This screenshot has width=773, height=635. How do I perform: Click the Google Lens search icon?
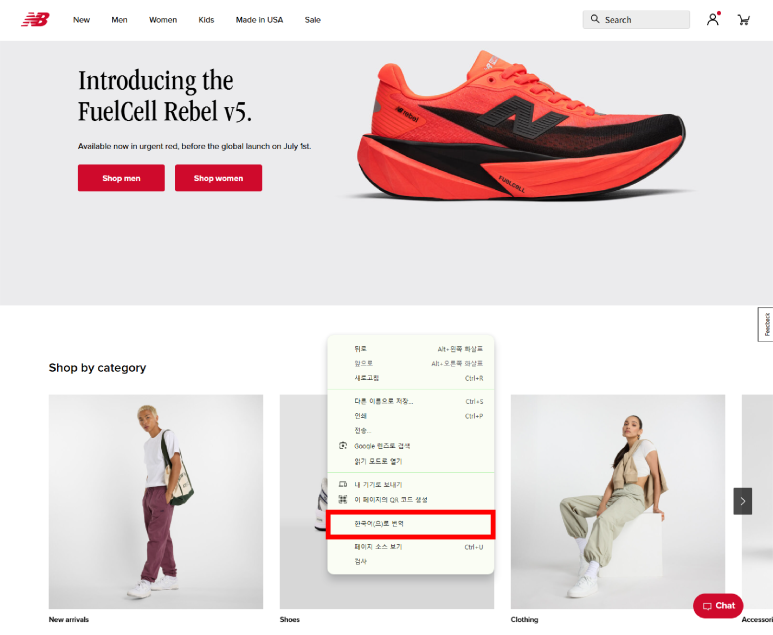tap(343, 446)
